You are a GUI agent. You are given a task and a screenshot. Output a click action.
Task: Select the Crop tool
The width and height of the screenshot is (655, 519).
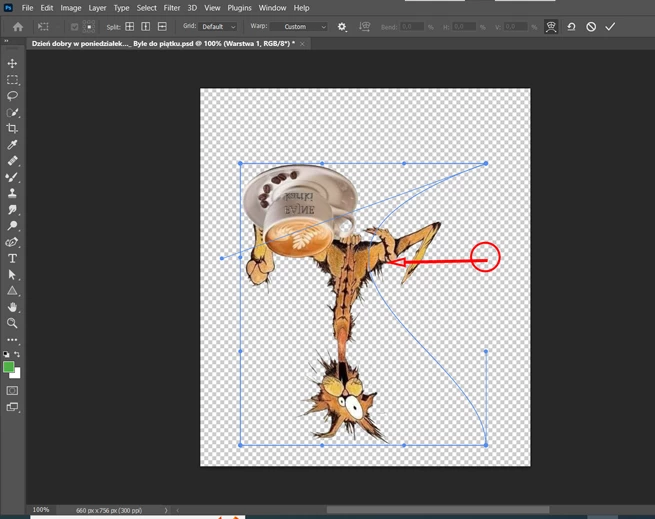pyautogui.click(x=12, y=128)
